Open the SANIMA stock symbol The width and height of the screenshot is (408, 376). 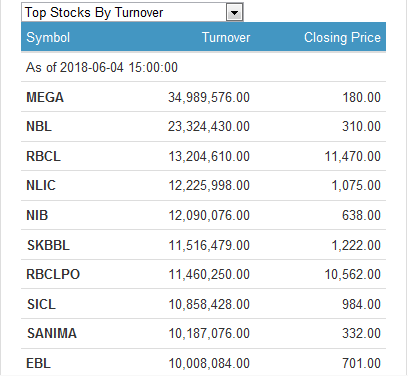pos(52,333)
